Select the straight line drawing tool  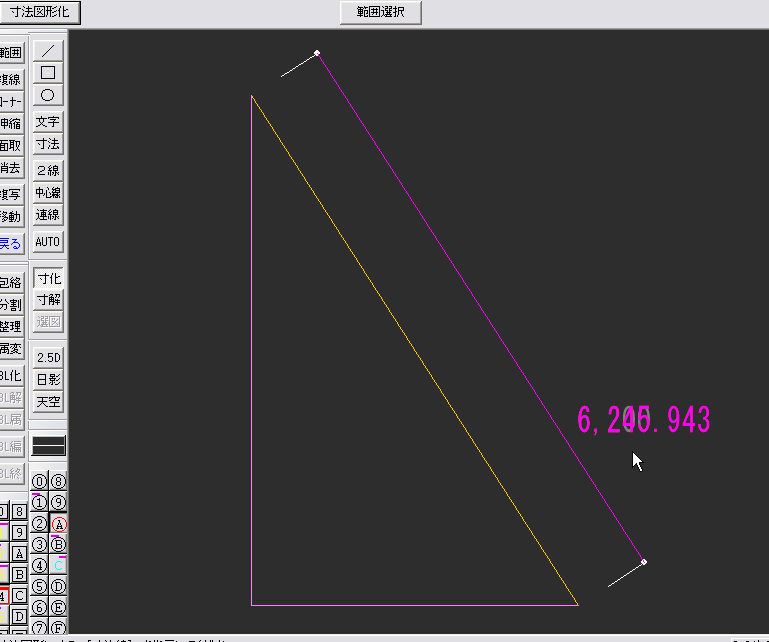(48, 51)
